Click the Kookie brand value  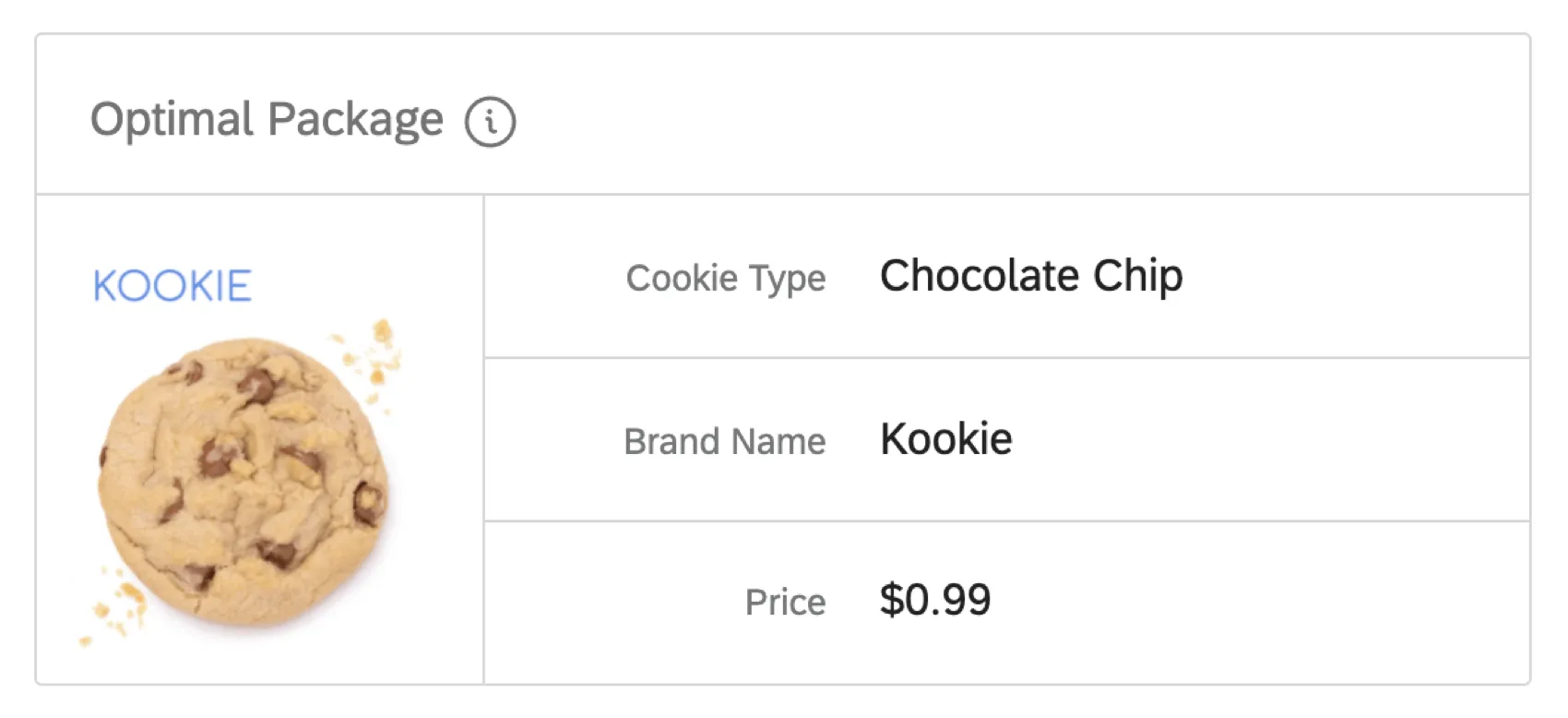(x=945, y=439)
